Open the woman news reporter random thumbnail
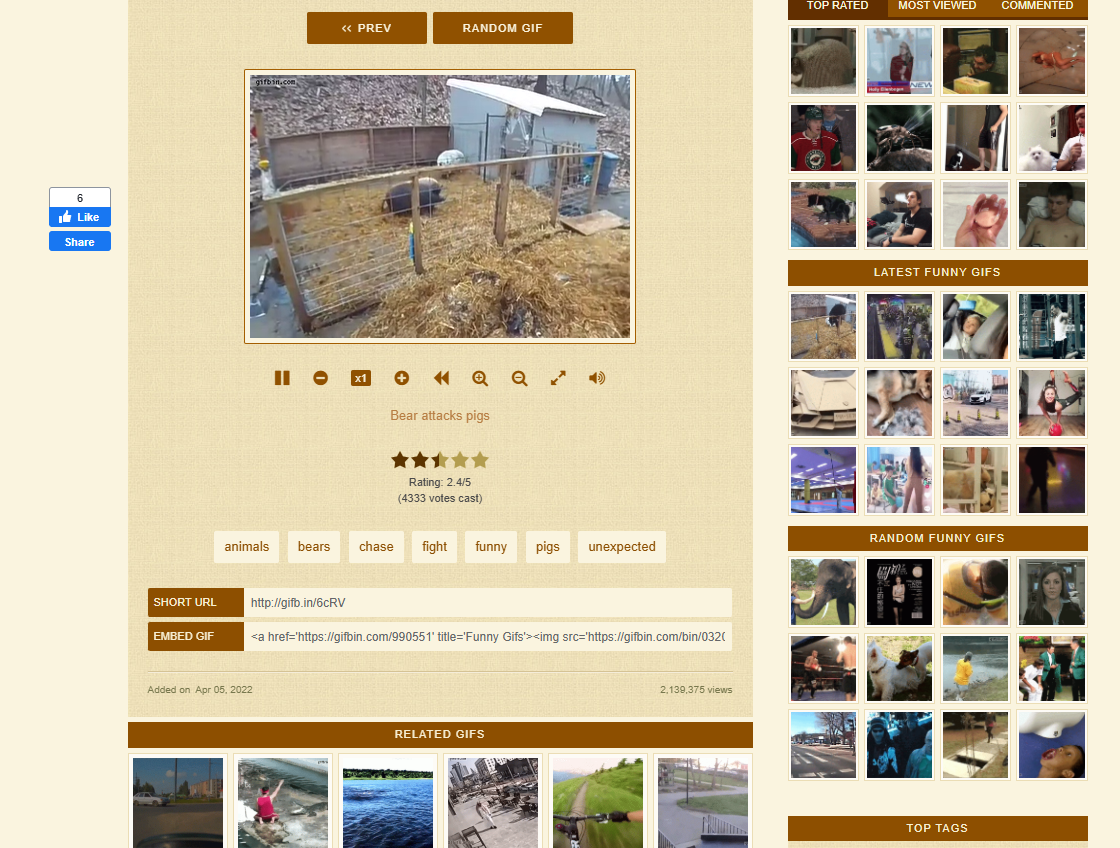This screenshot has height=848, width=1120. (x=1051, y=592)
